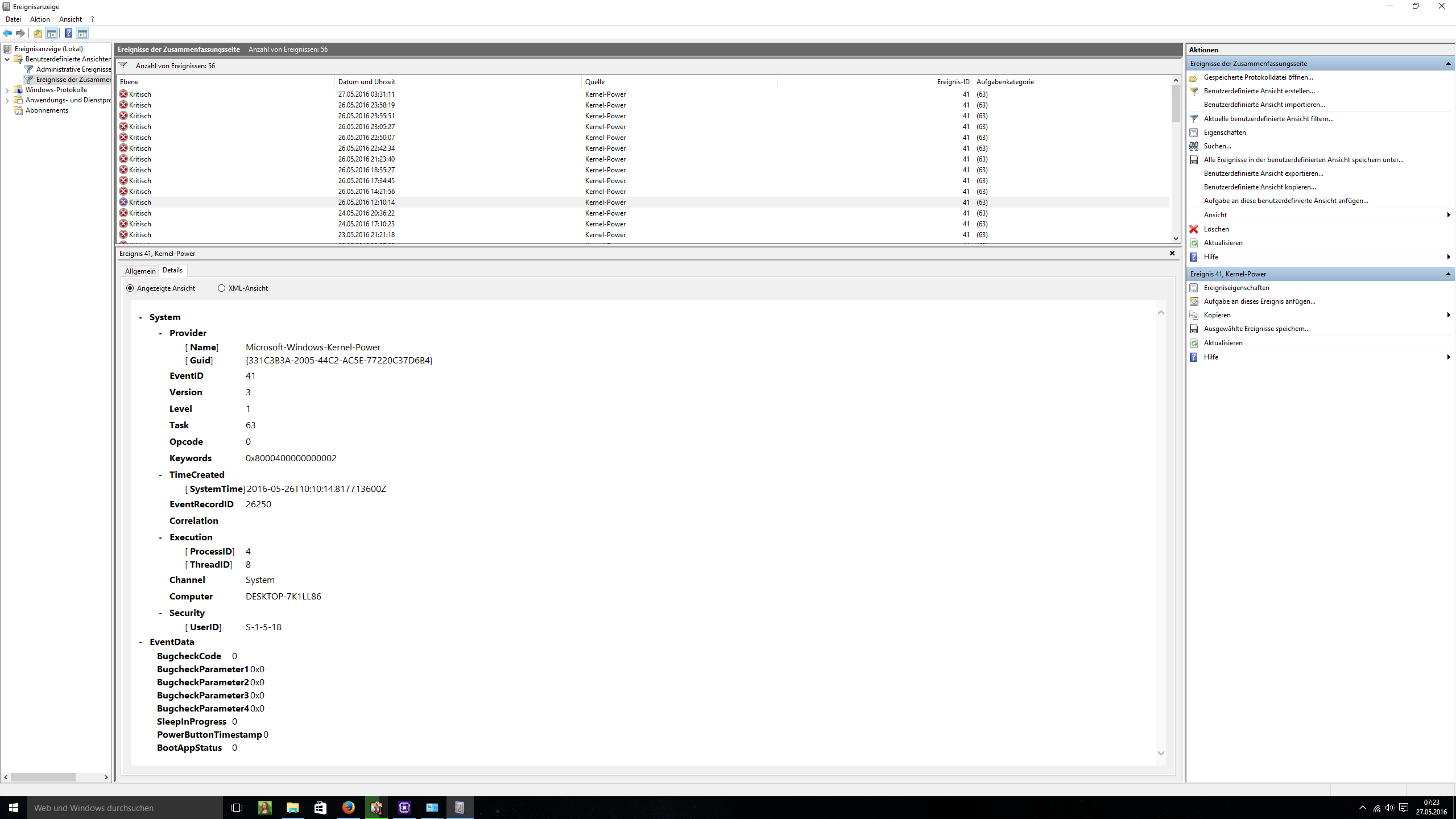Collapse the System node in details

[140, 317]
